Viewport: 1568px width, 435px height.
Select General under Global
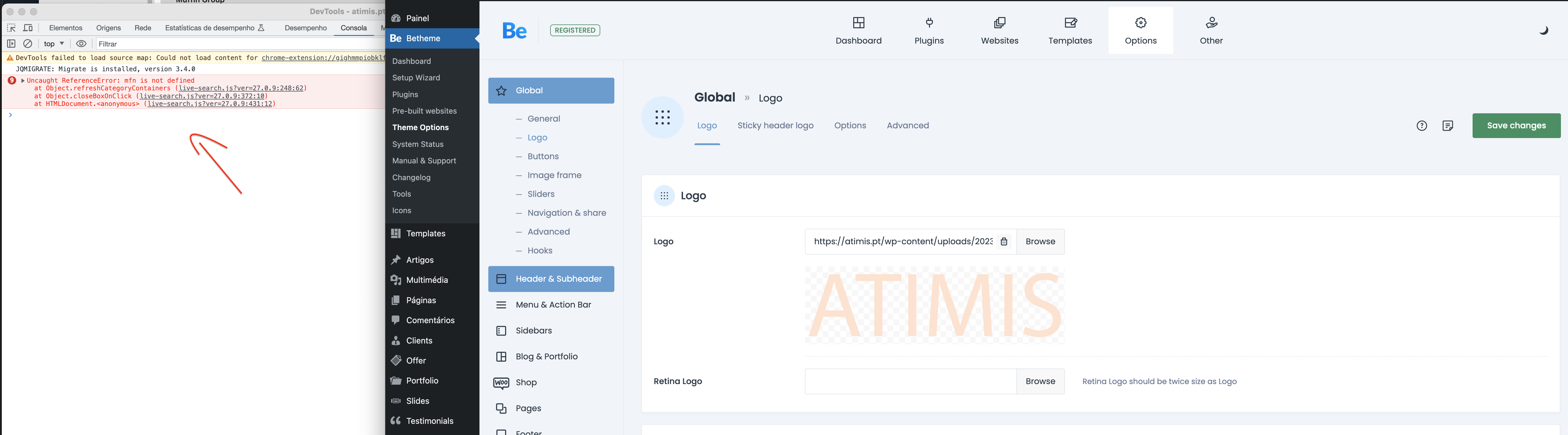tap(544, 119)
